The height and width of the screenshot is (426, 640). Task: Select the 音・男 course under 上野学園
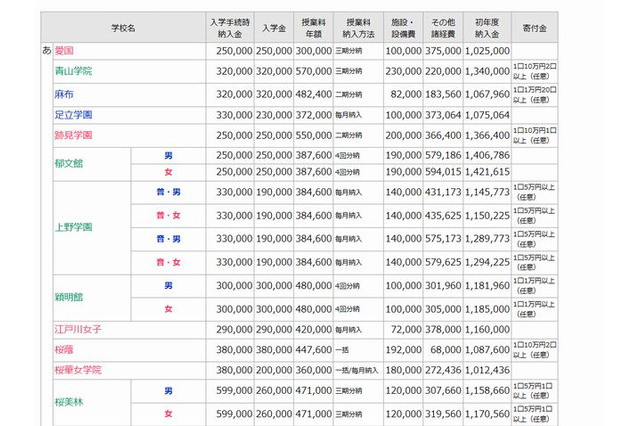point(168,239)
